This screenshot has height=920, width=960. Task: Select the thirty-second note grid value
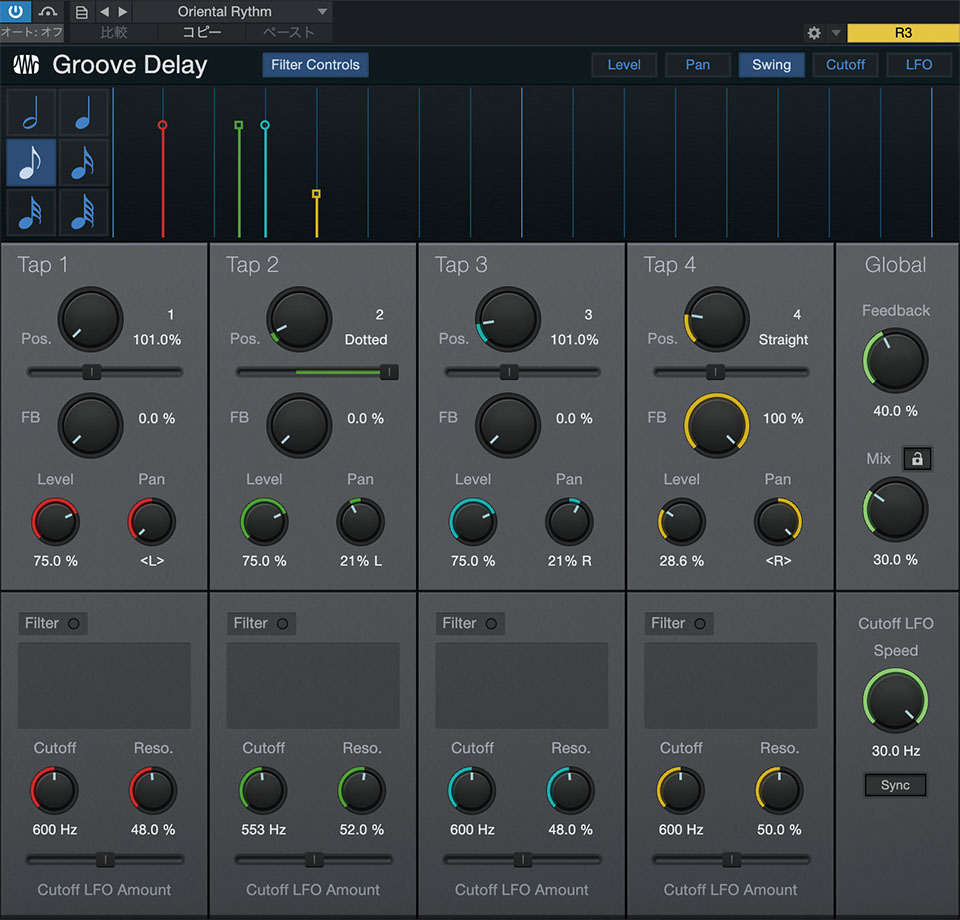click(31, 212)
